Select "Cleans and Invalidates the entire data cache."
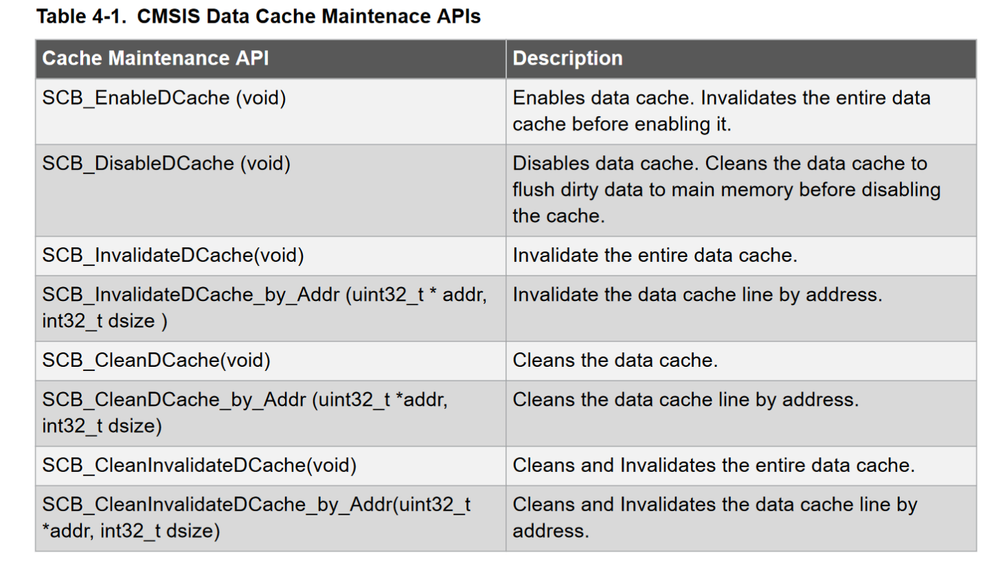The height and width of the screenshot is (562, 998). click(x=713, y=465)
